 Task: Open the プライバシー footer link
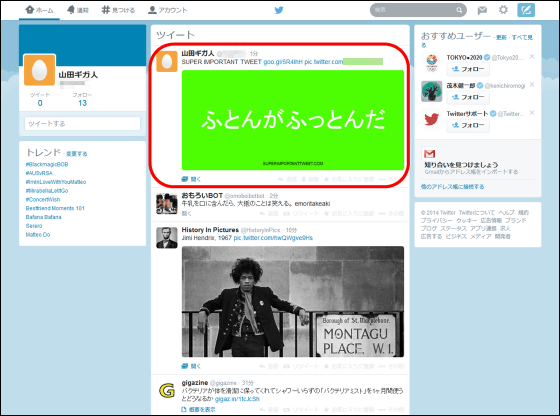coord(436,220)
